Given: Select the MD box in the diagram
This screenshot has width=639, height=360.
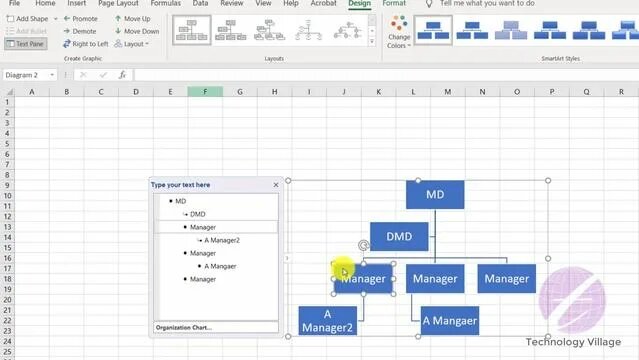Looking at the screenshot, I should [x=435, y=194].
